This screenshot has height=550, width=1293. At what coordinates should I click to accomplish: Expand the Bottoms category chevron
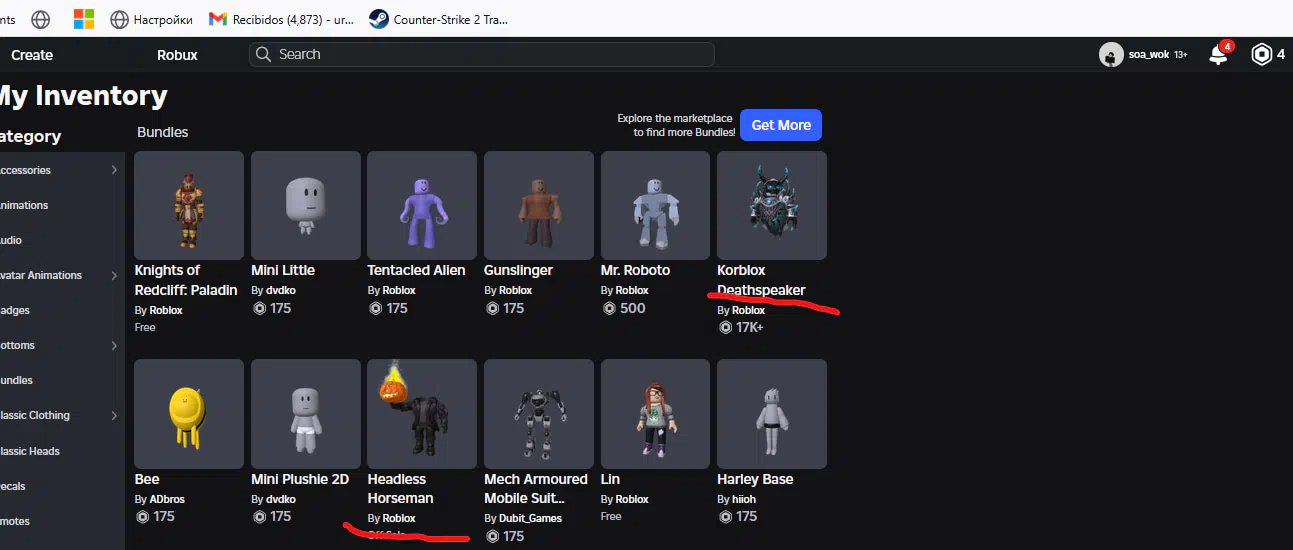pyautogui.click(x=114, y=345)
